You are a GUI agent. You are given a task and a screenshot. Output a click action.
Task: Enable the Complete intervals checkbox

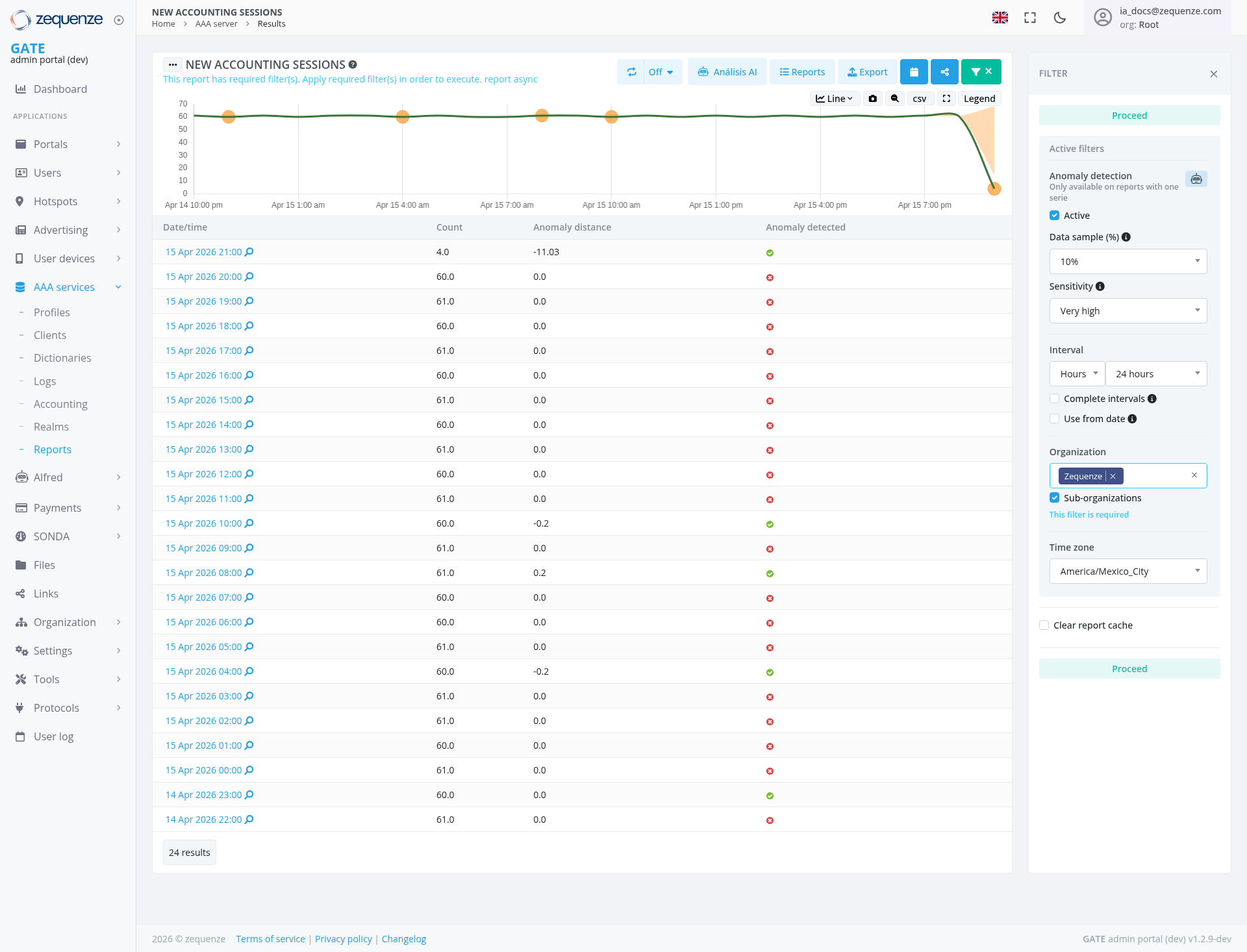pyautogui.click(x=1054, y=398)
